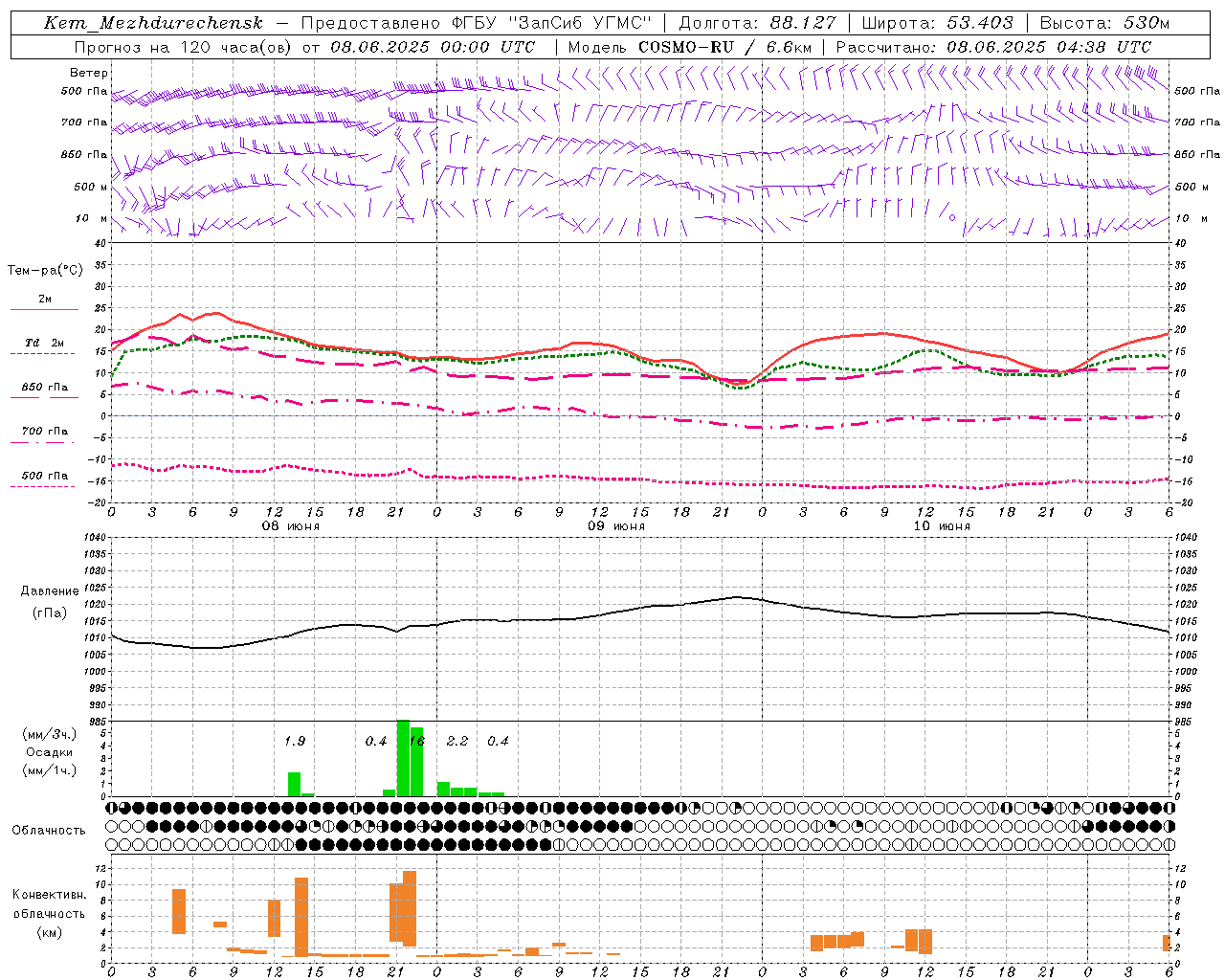The width and height of the screenshot is (1225, 980).
Task: Click the "Td 2м" dew point legend label
Action: (45, 343)
